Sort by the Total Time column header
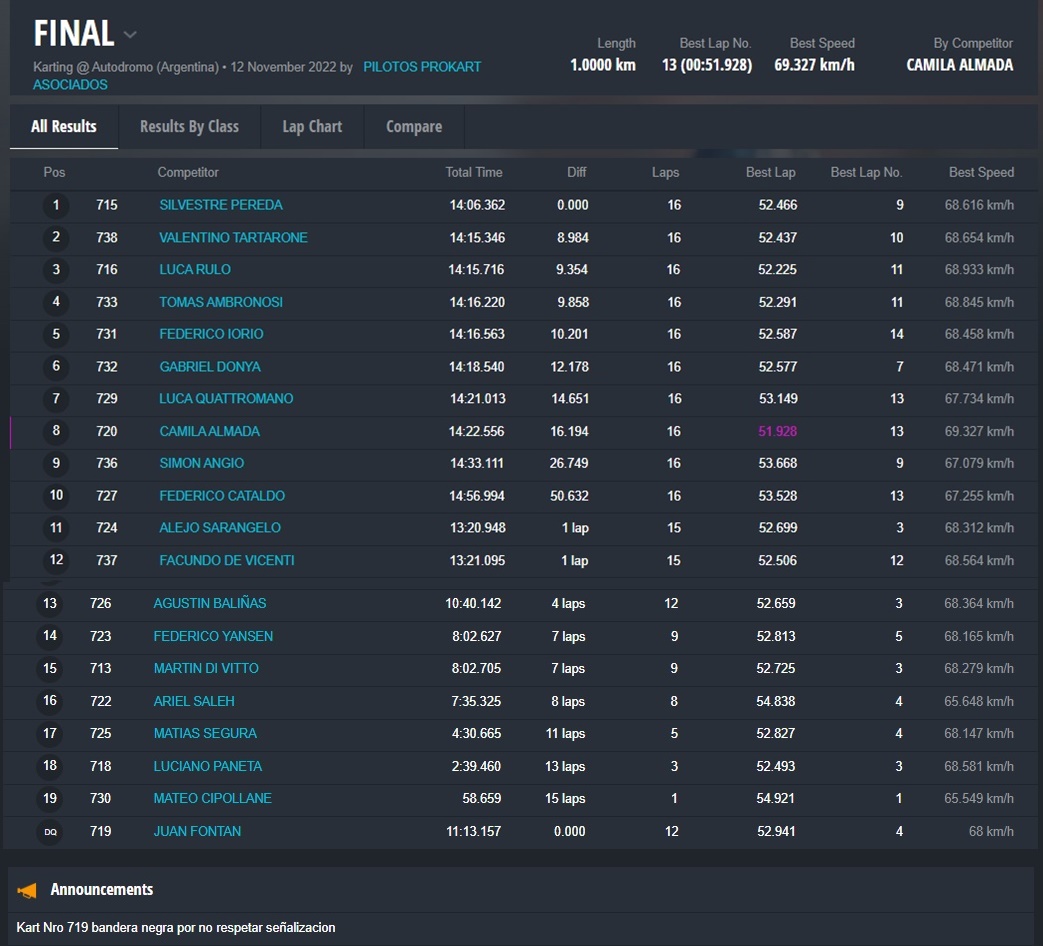This screenshot has height=946, width=1043. point(474,173)
